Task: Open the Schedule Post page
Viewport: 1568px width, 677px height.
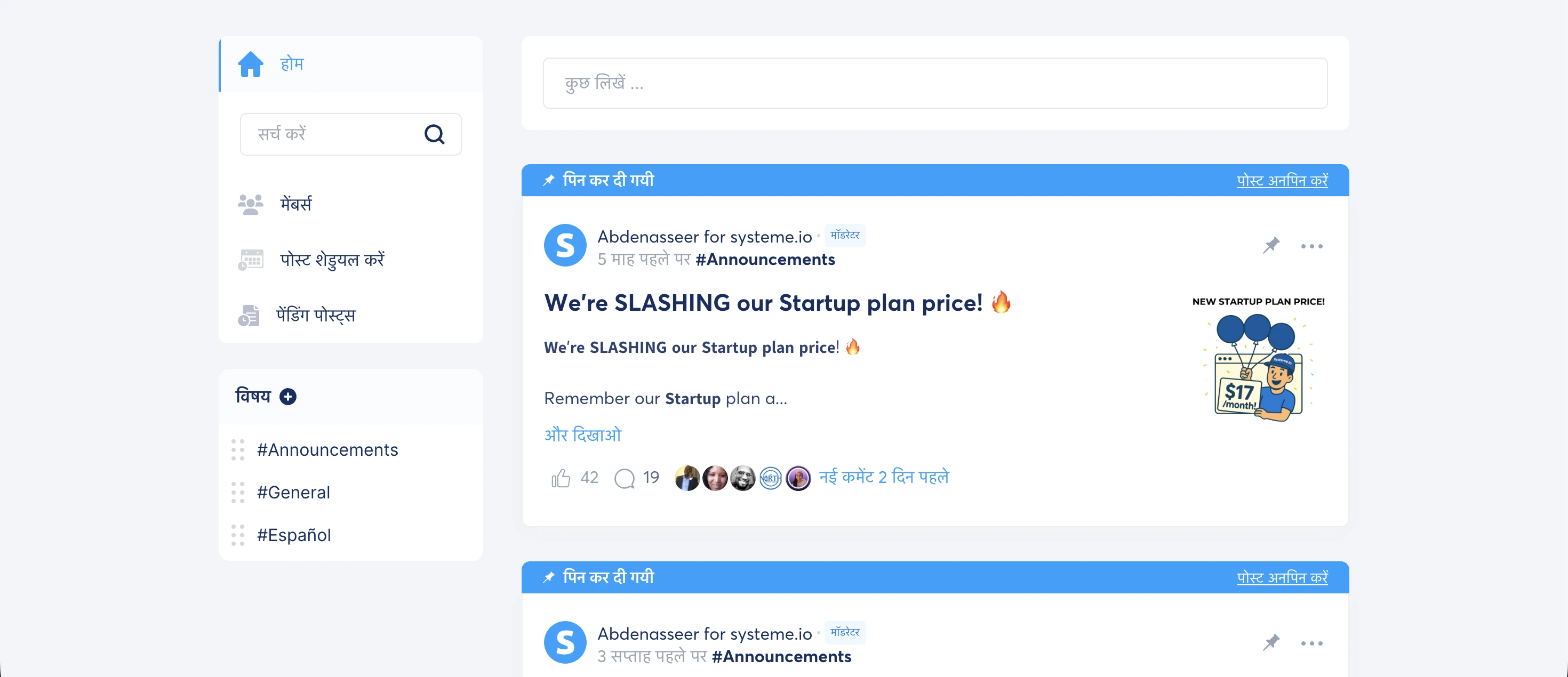Action: (332, 260)
